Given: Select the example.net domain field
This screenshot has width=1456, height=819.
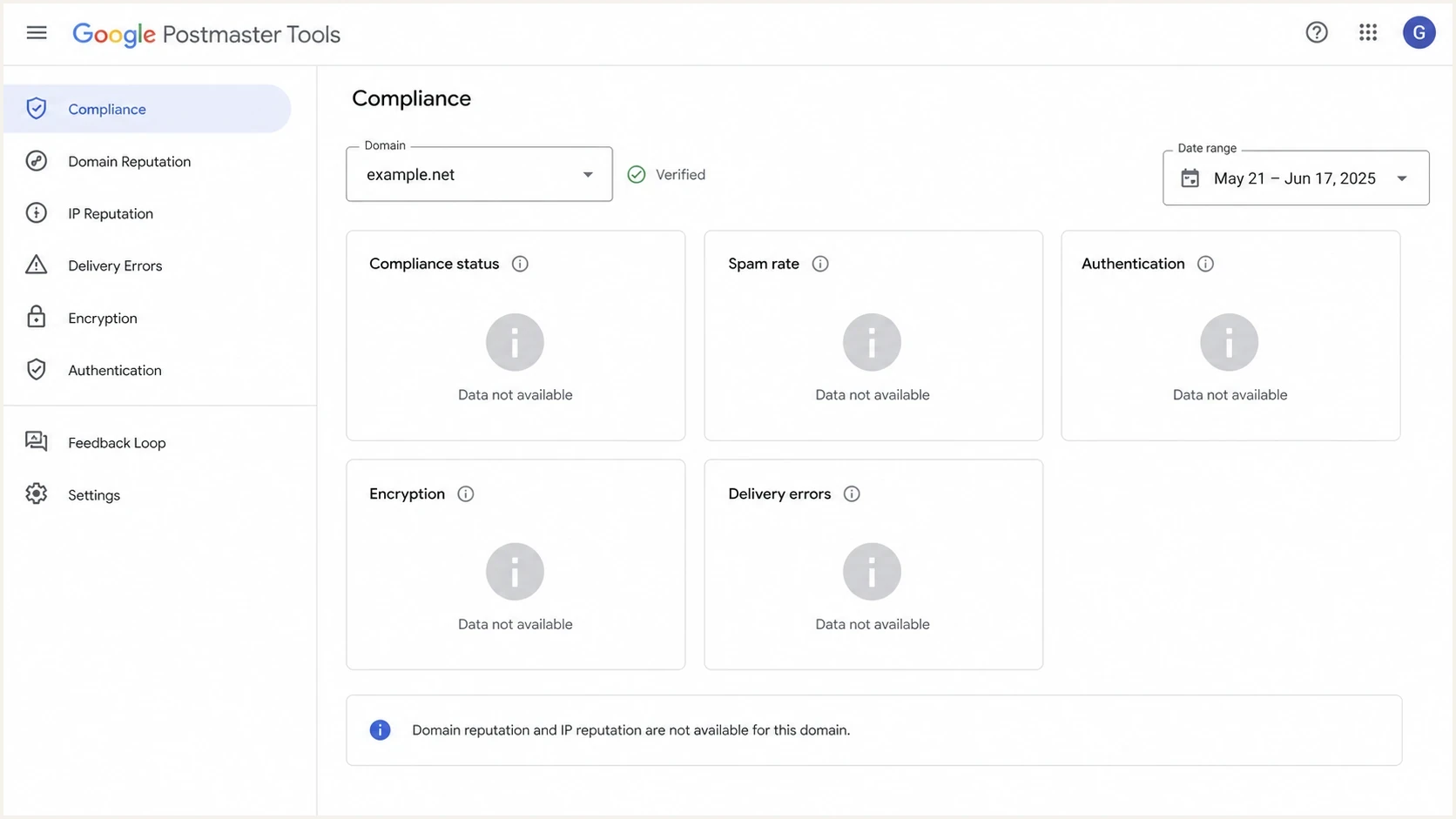Looking at the screenshot, I should [x=479, y=174].
